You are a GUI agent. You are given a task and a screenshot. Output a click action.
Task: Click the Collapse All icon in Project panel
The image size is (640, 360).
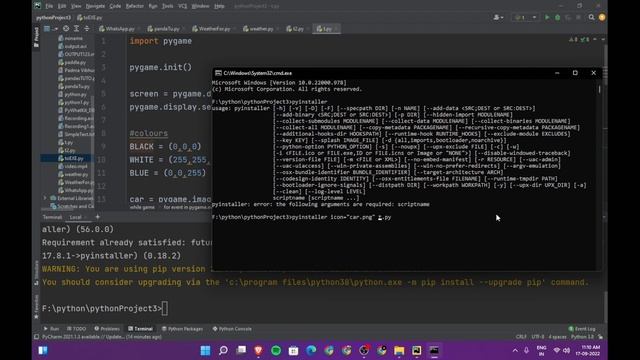coord(87,29)
